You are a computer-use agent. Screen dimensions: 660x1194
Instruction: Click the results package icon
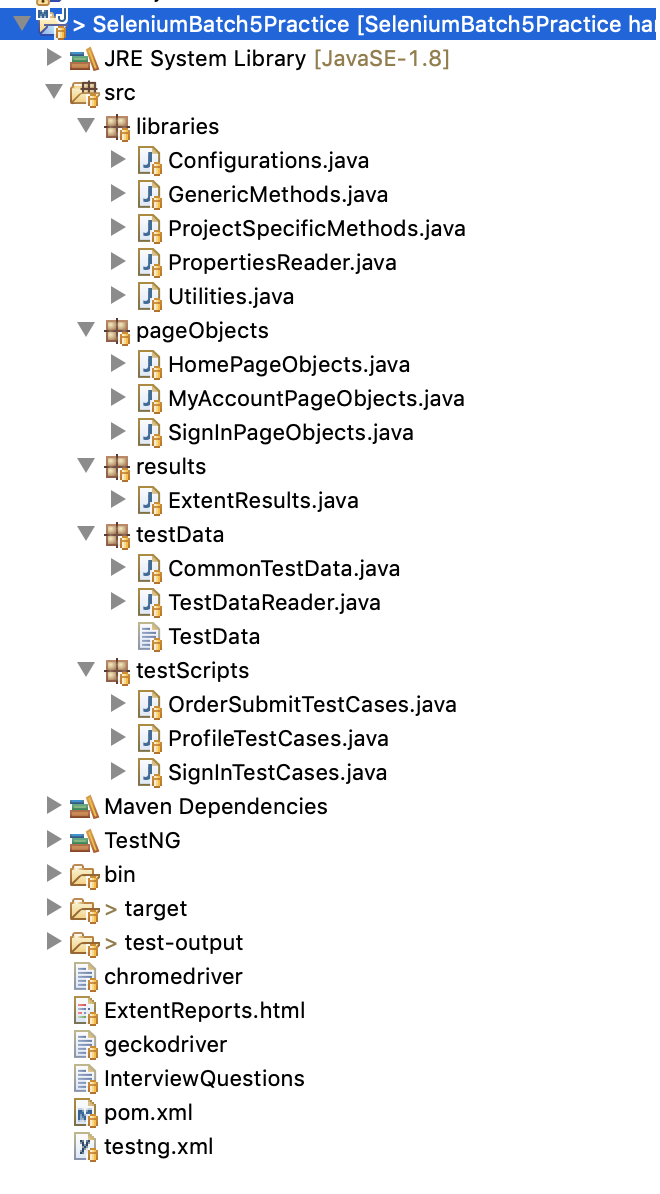click(117, 467)
